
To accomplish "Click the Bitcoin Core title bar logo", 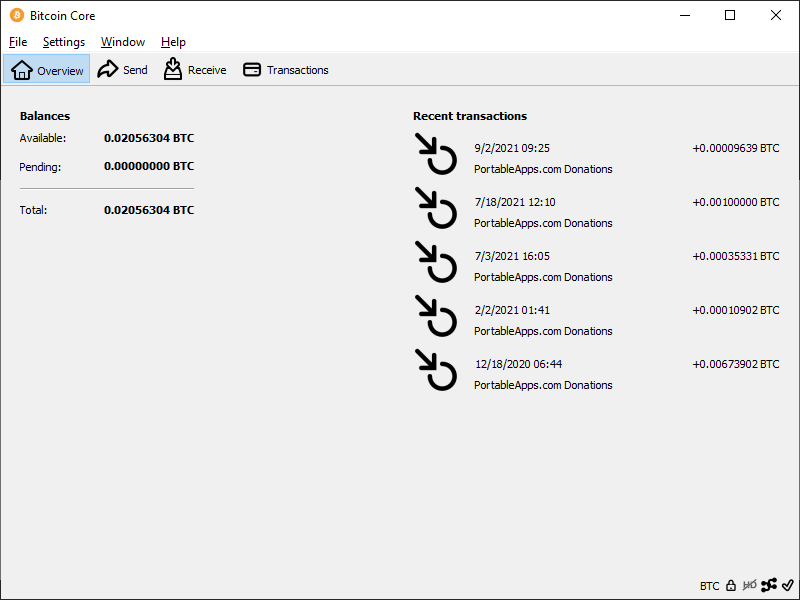I will [16, 16].
